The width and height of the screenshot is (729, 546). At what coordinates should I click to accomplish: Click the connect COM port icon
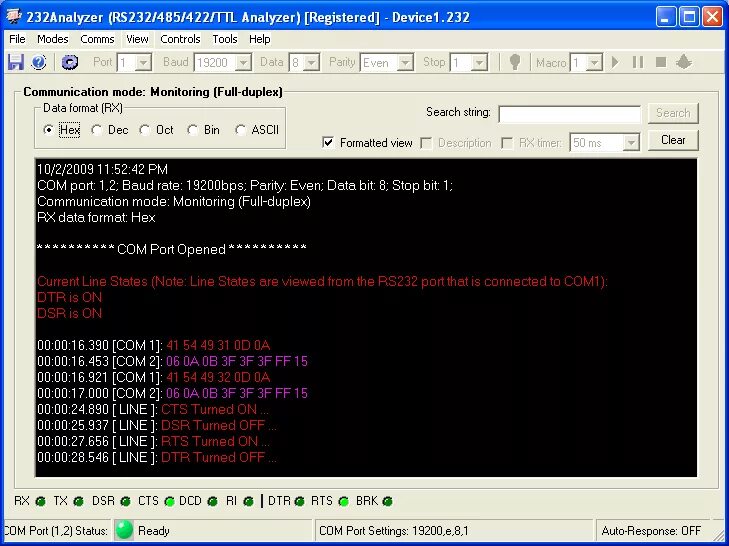pos(70,62)
